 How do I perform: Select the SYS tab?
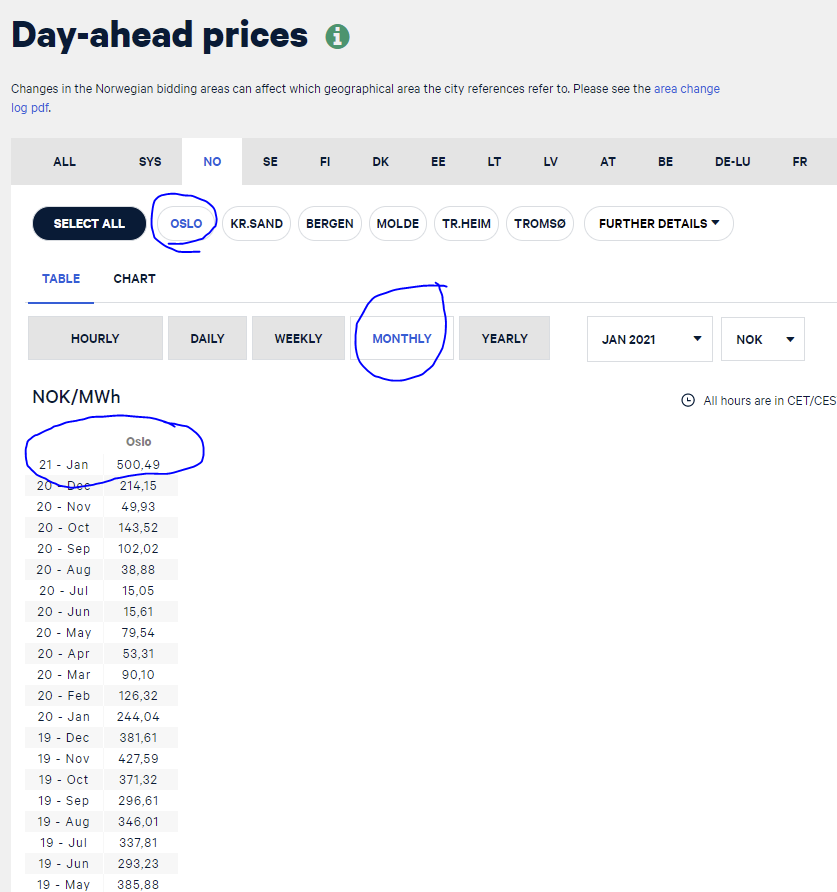(x=150, y=162)
